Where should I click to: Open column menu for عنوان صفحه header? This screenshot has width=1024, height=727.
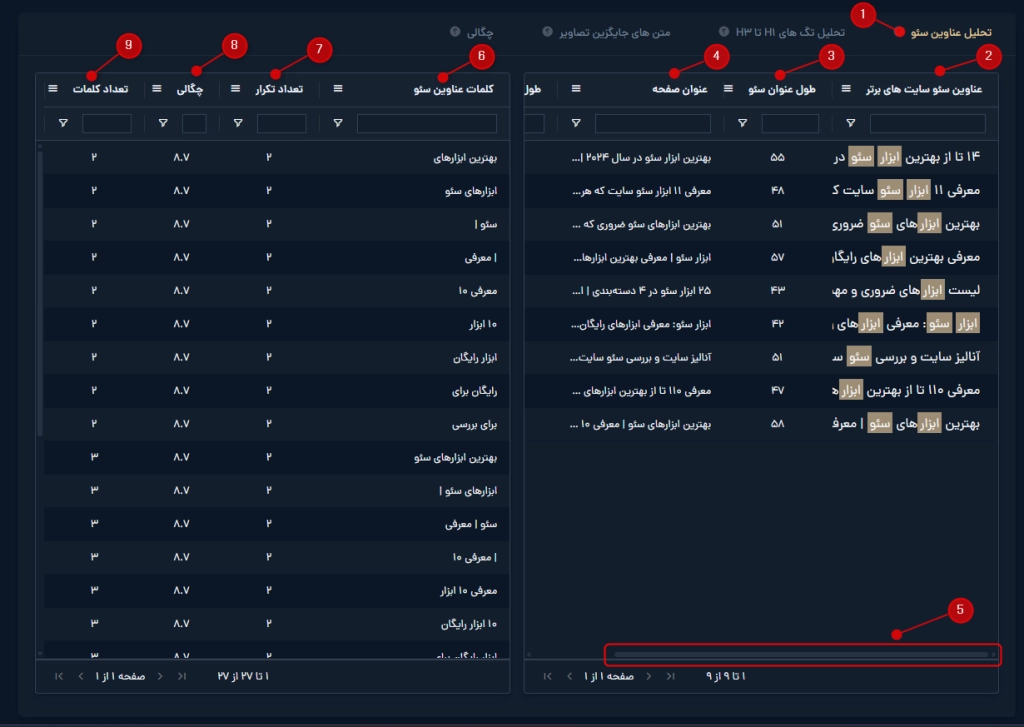pyautogui.click(x=576, y=89)
